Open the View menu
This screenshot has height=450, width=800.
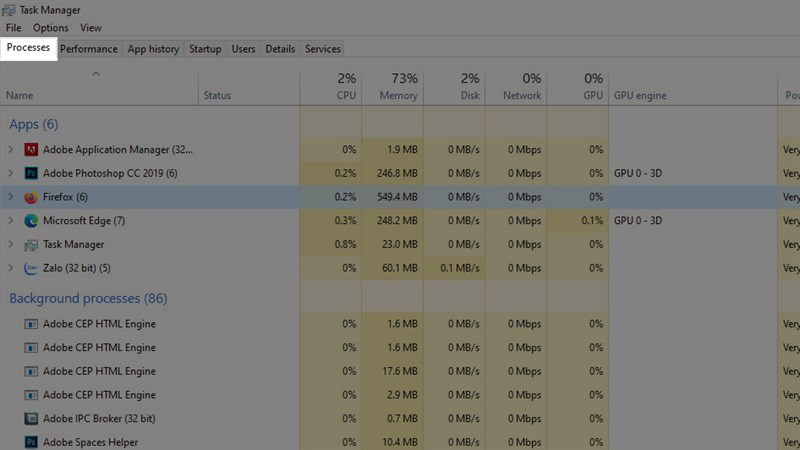click(x=91, y=28)
